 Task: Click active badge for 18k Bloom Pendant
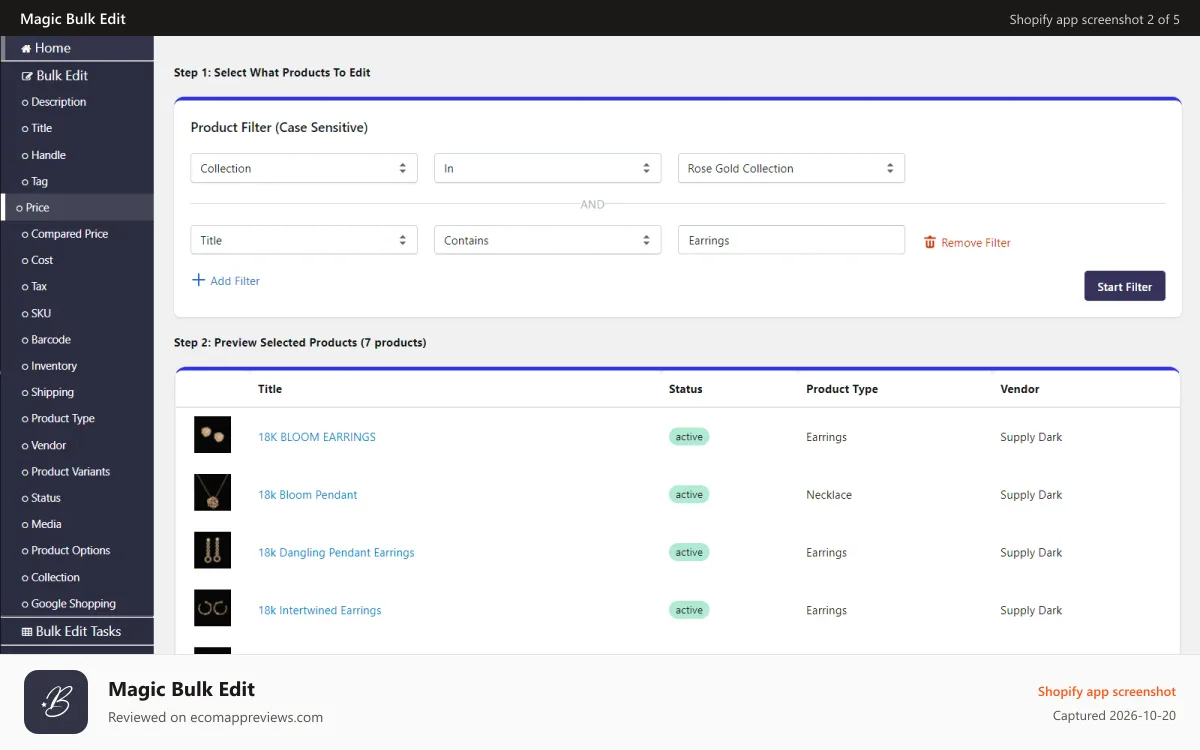click(689, 495)
